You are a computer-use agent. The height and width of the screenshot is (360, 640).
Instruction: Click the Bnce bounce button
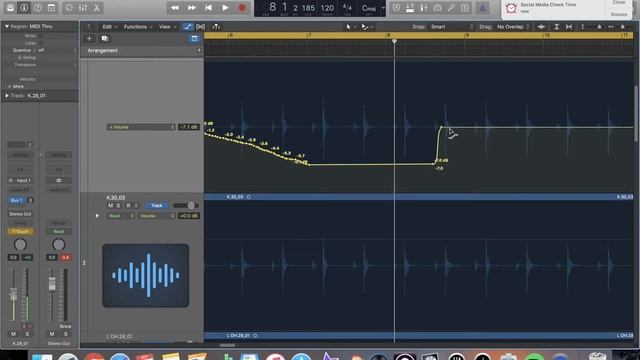click(65, 326)
